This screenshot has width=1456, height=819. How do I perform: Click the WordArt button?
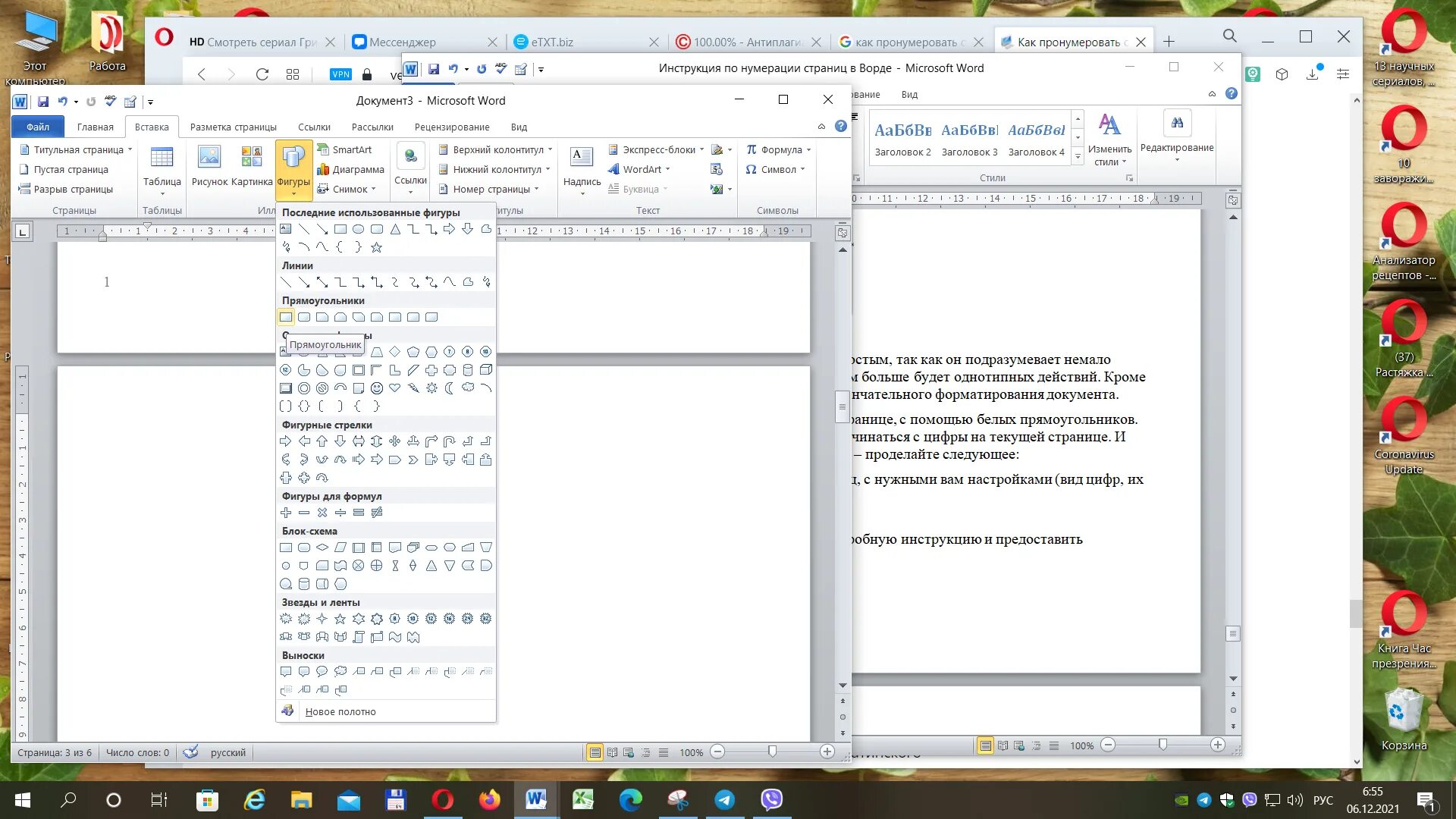click(x=642, y=169)
